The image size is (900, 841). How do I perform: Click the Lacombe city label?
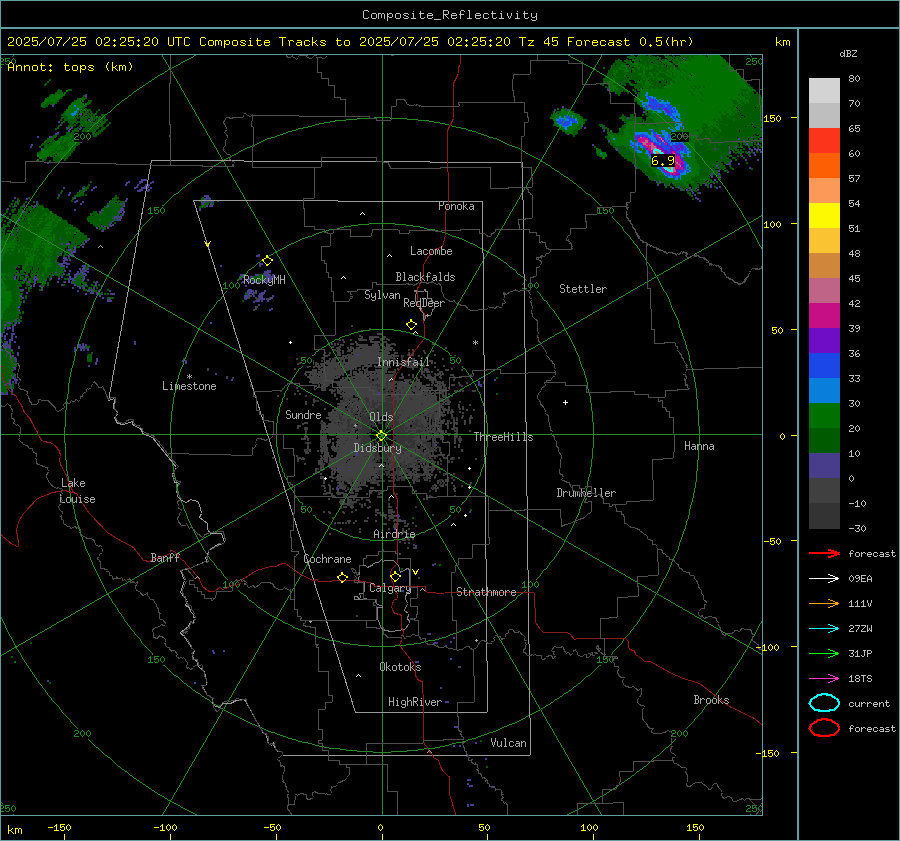431,251
